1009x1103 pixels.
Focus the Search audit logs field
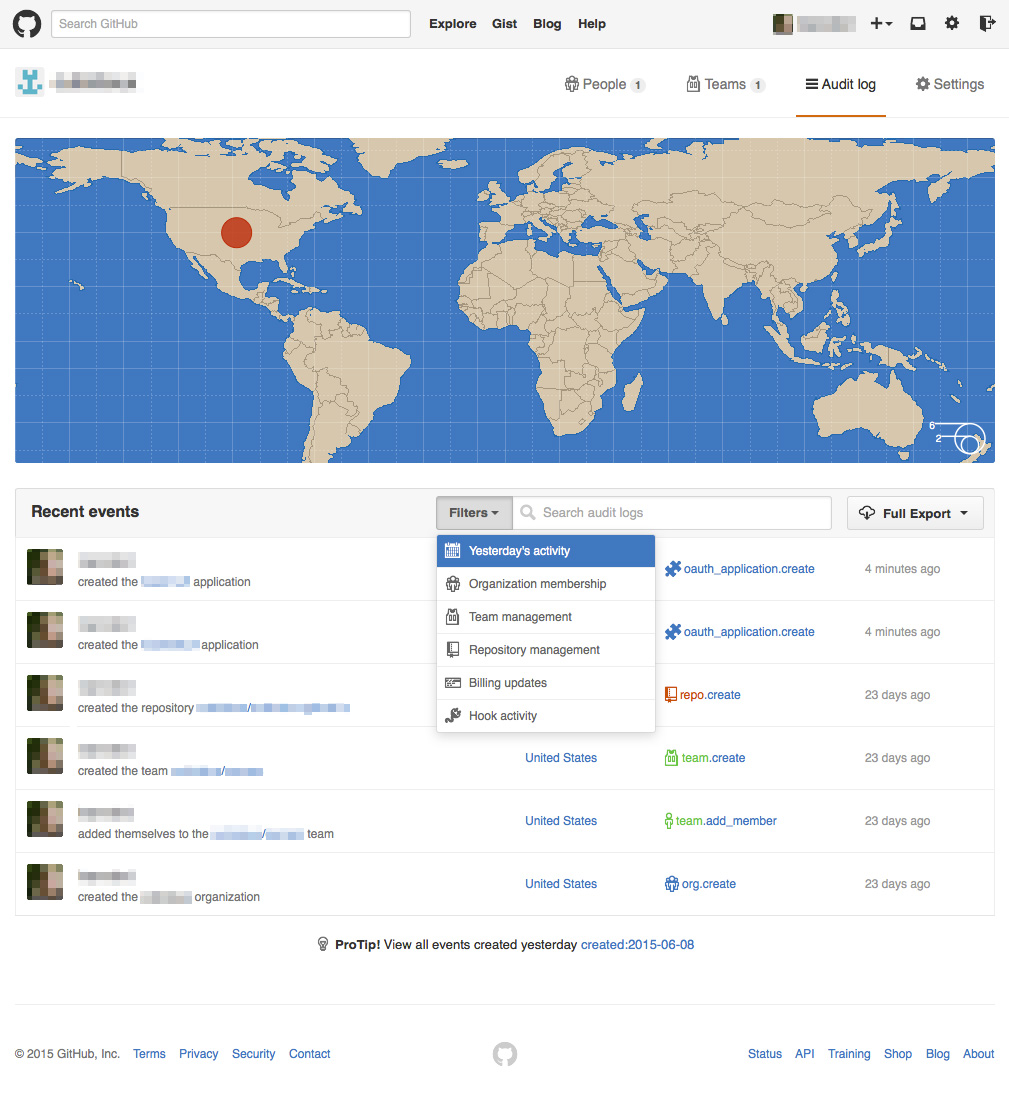coord(680,513)
